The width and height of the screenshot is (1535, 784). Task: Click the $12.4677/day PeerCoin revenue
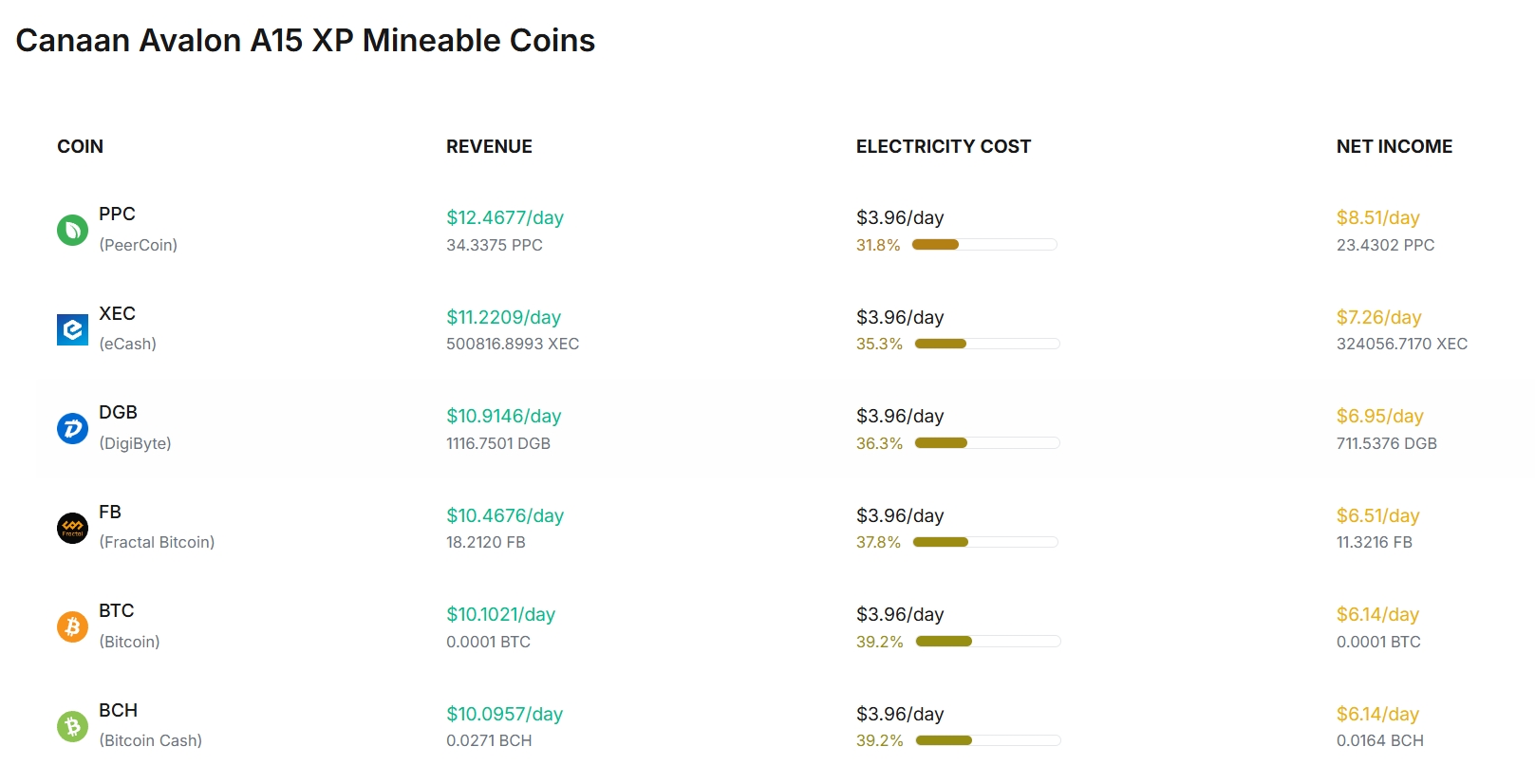pos(505,218)
